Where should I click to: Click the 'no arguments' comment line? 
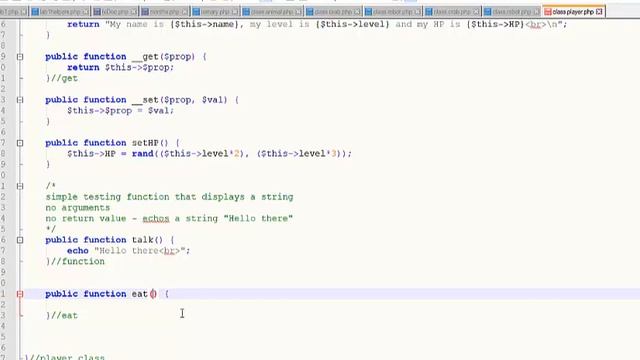78,208
